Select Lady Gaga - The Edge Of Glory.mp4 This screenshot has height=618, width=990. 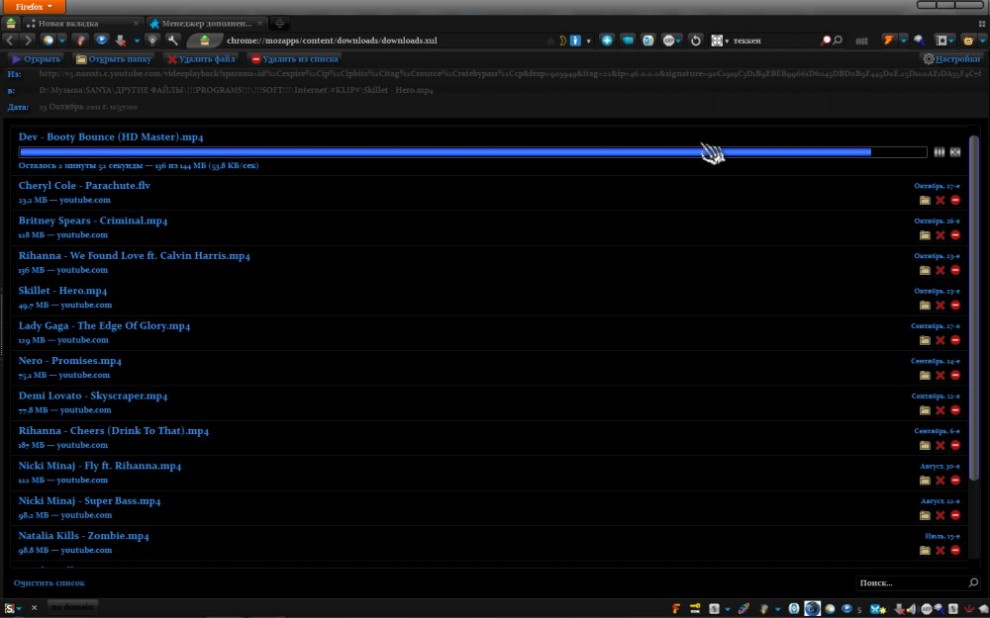click(x=489, y=333)
